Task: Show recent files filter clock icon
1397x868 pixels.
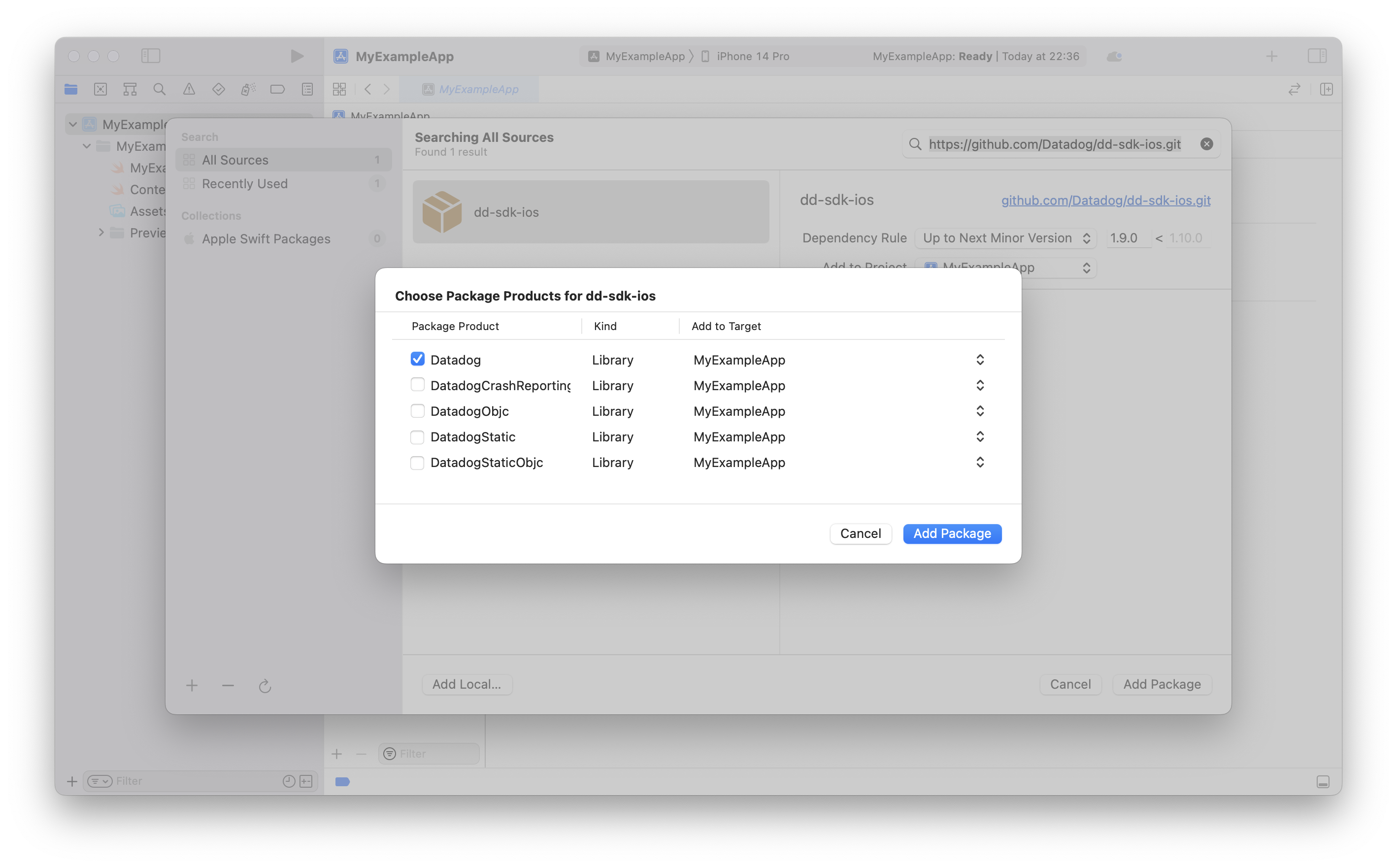Action: pyautogui.click(x=289, y=781)
